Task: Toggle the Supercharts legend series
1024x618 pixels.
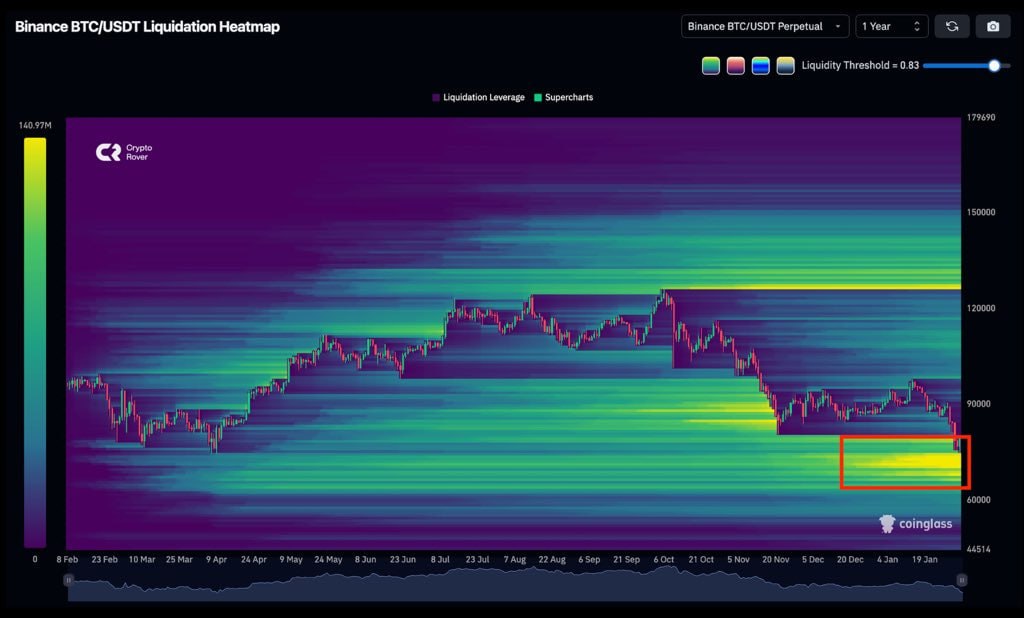Action: tap(564, 97)
